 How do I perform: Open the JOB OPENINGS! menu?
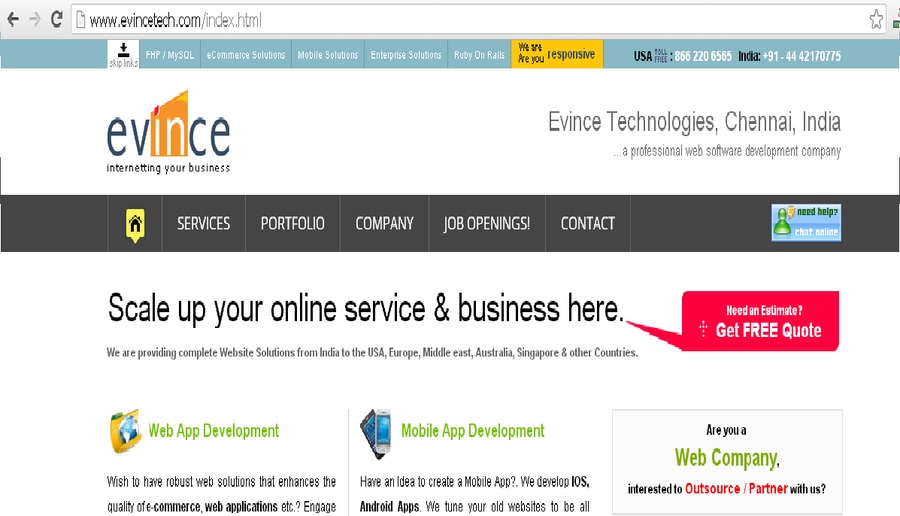(x=487, y=223)
